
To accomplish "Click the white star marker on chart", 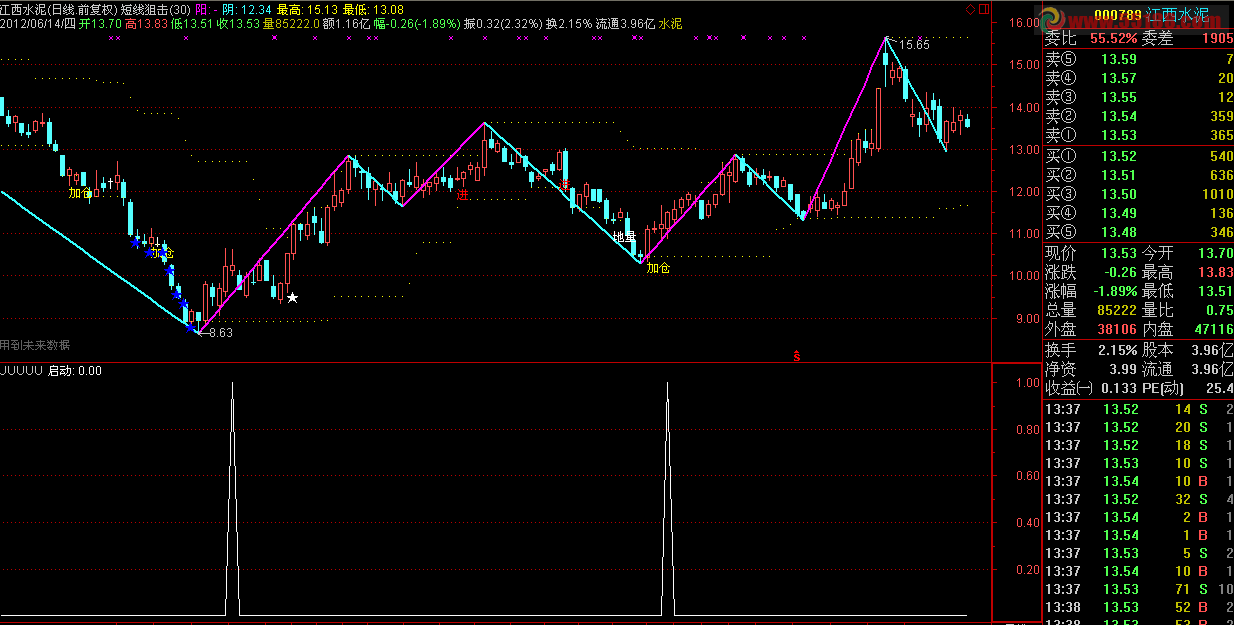I will tap(292, 298).
